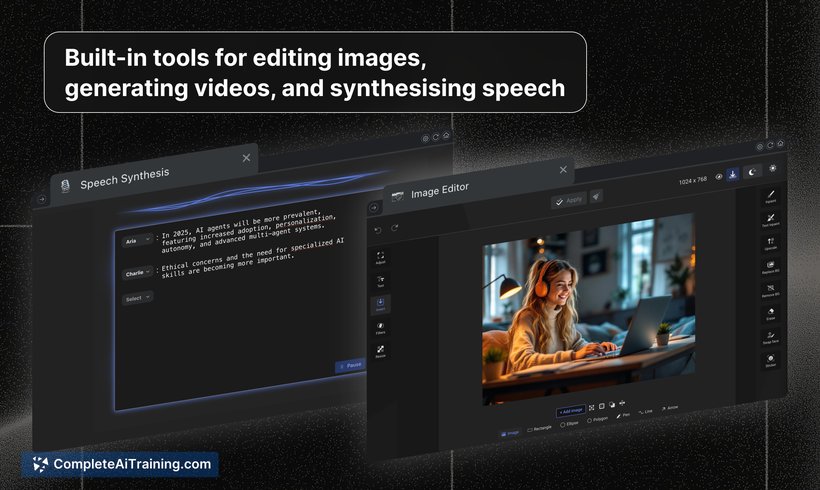Choose the Rectangle shape option

[539, 428]
